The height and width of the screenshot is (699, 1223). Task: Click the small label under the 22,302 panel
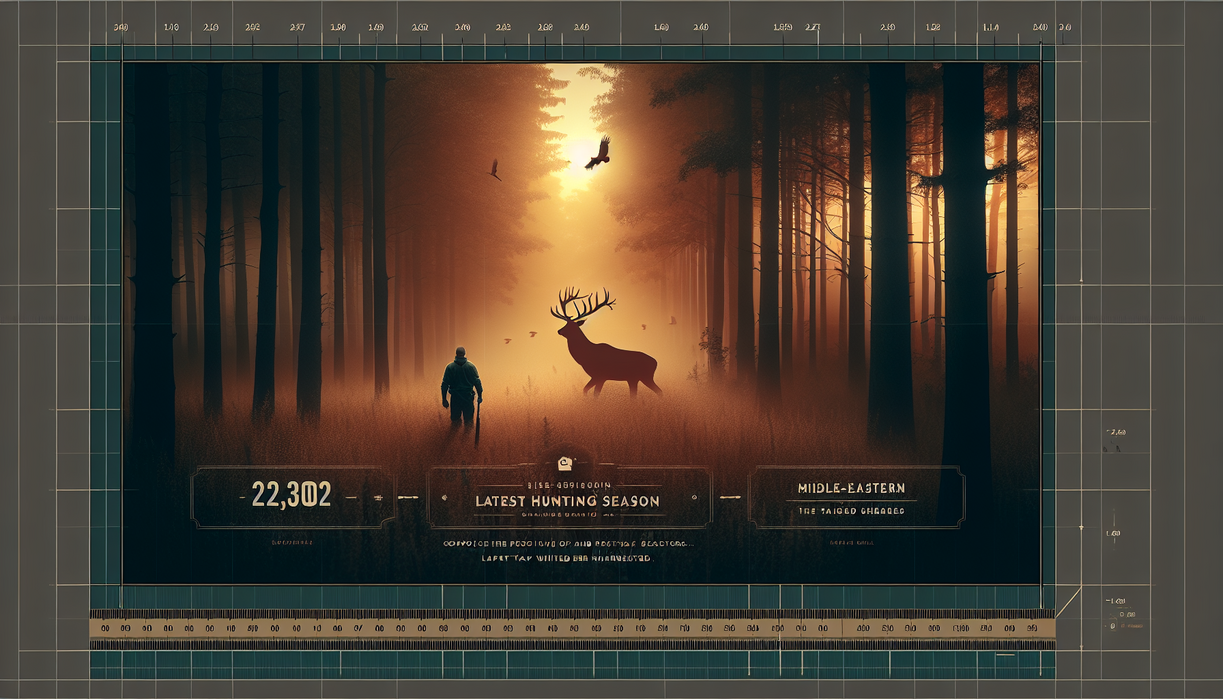tap(291, 544)
